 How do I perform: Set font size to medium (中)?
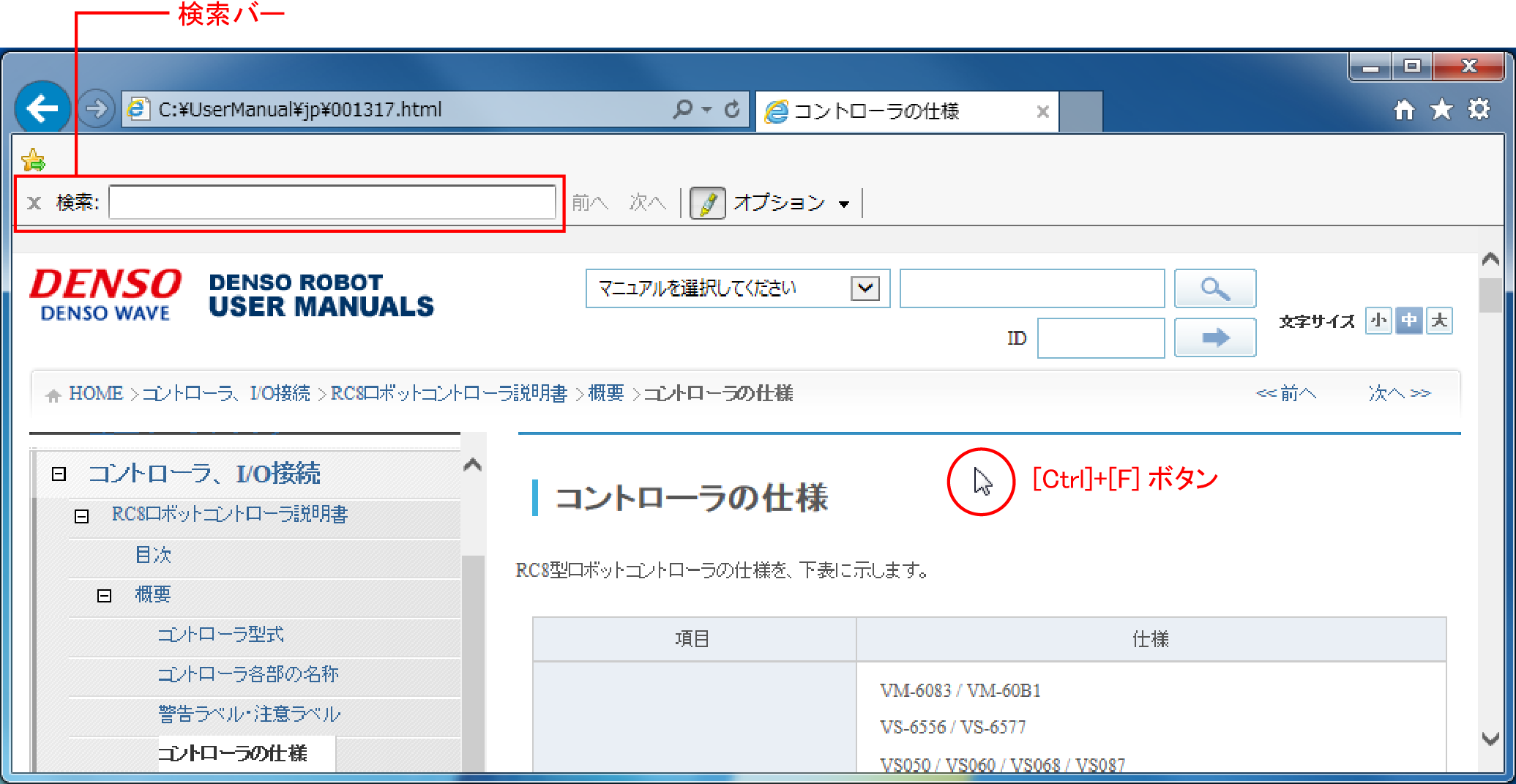[x=1408, y=321]
